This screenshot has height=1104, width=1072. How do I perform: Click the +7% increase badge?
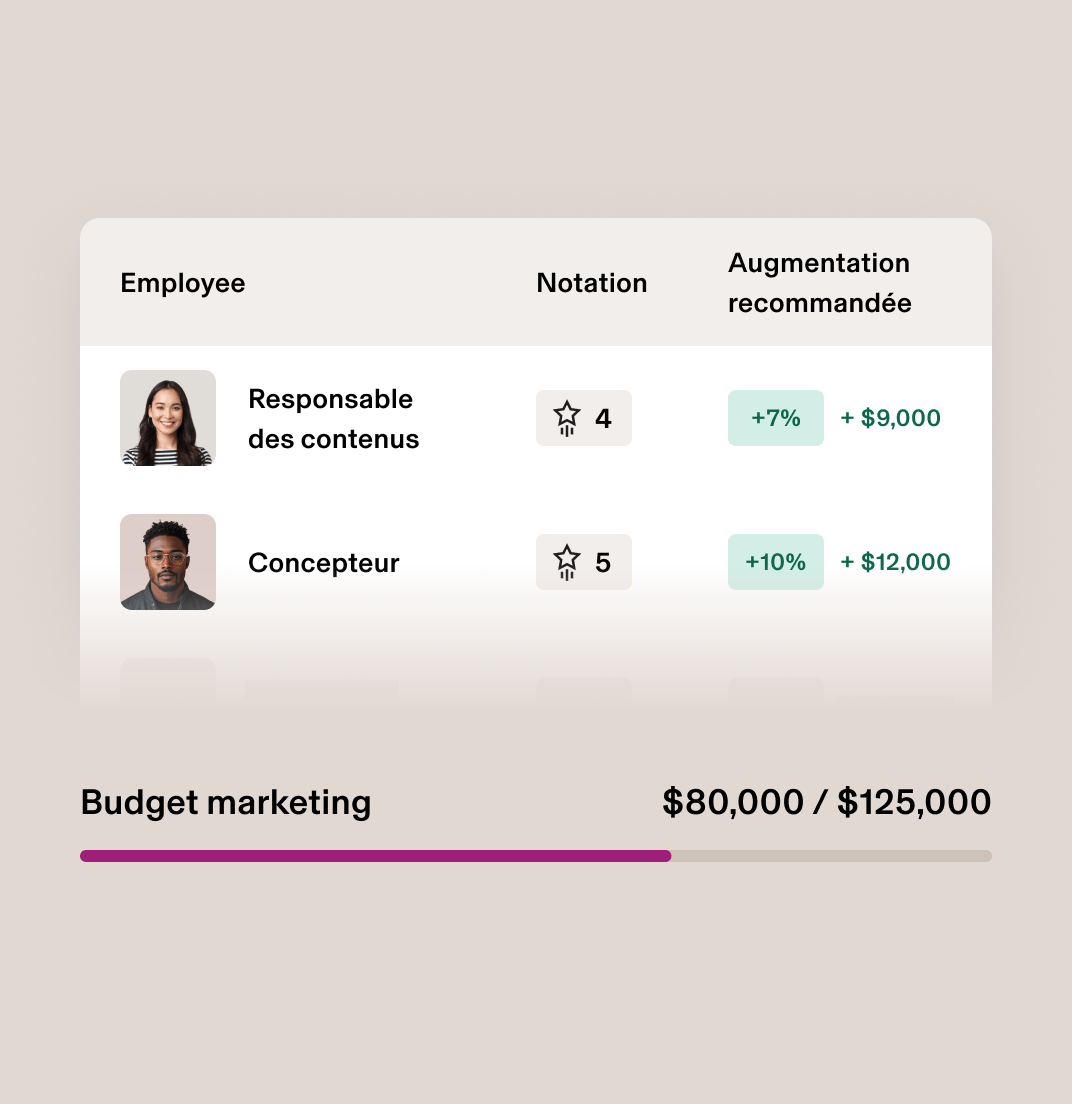click(776, 418)
